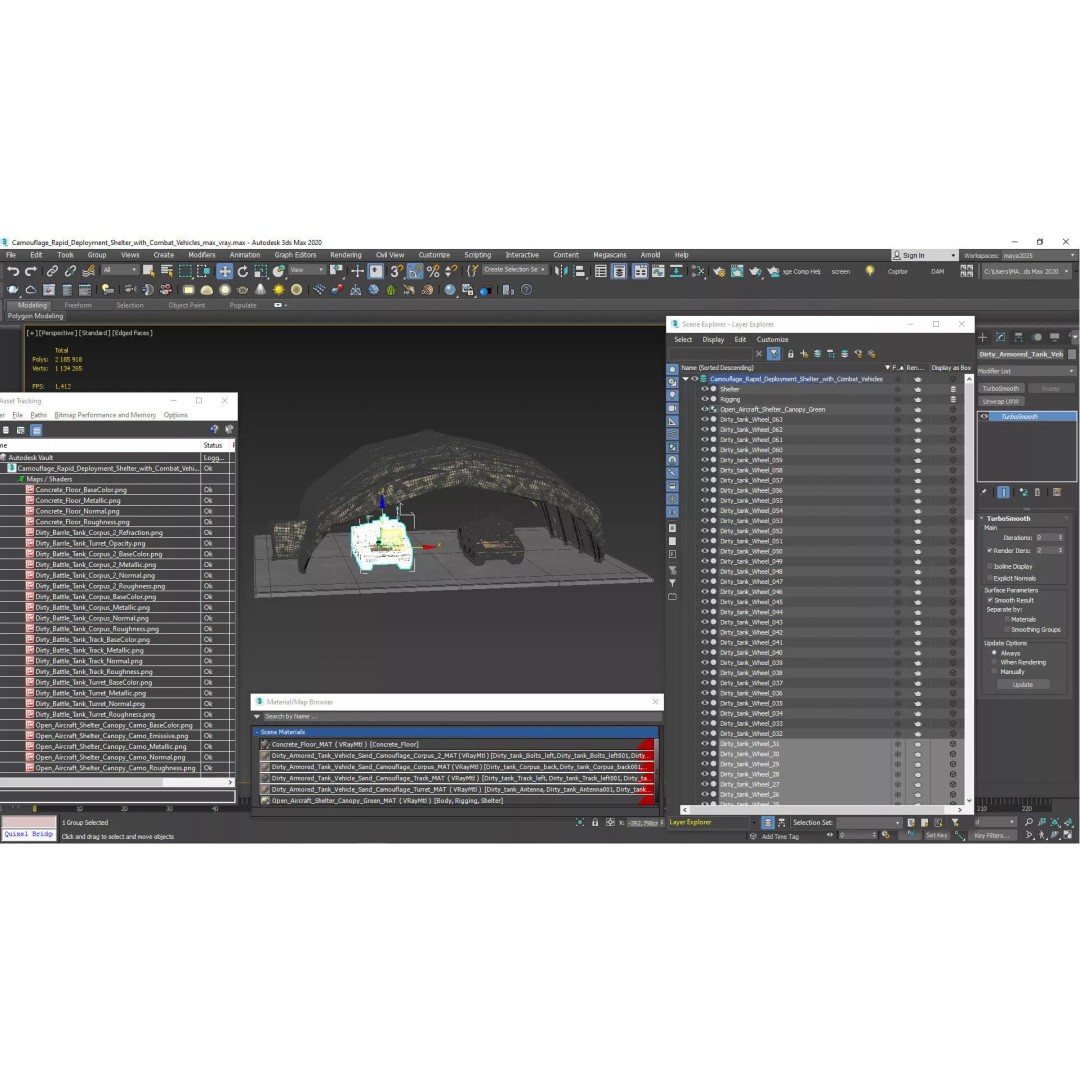Screen dimensions: 1080x1080
Task: Hide the Shelter layer via eye icon
Action: pyautogui.click(x=705, y=389)
